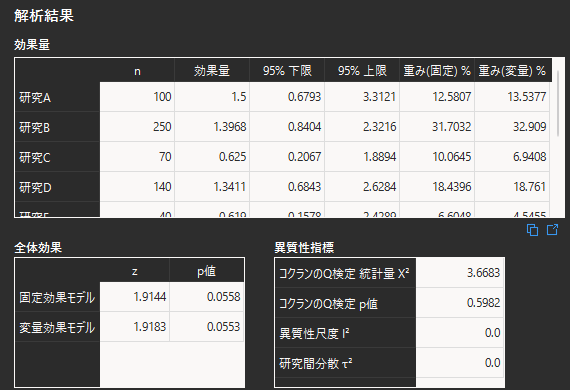Select fixed model z value 1.9144
The width and height of the screenshot is (570, 390).
[135, 297]
